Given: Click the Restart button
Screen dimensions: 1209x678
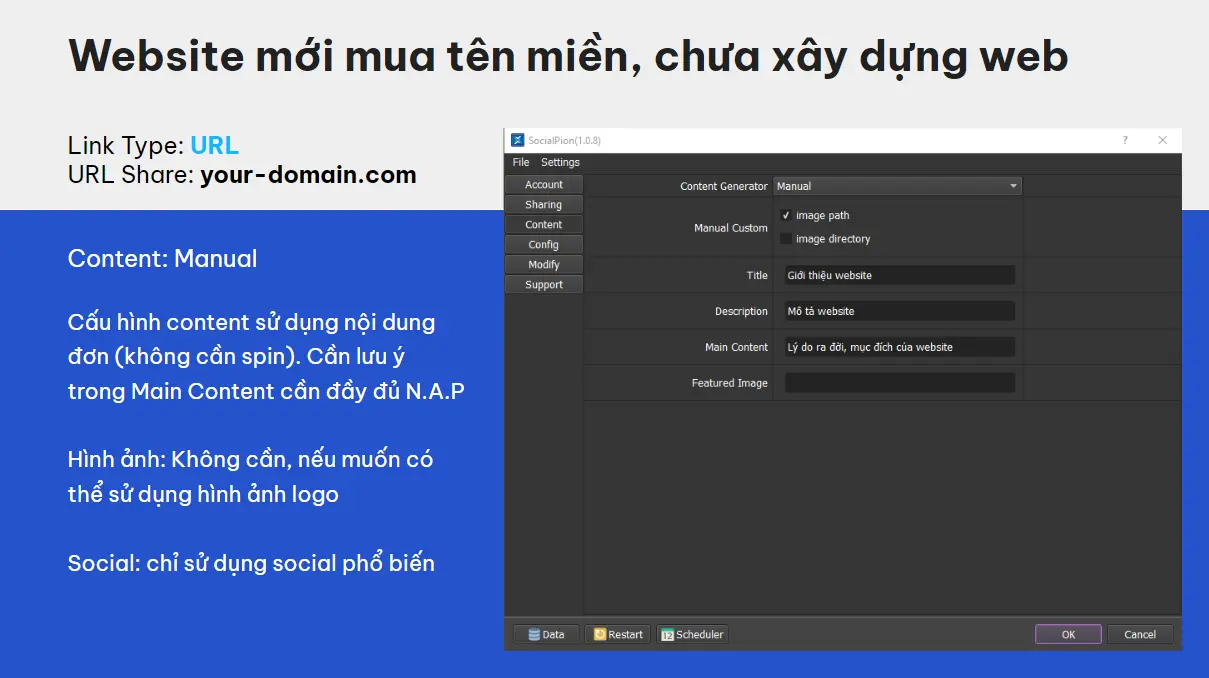Looking at the screenshot, I should [x=618, y=634].
